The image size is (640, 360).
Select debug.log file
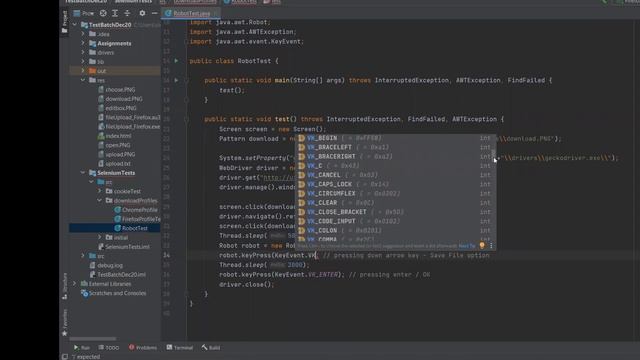[110, 265]
